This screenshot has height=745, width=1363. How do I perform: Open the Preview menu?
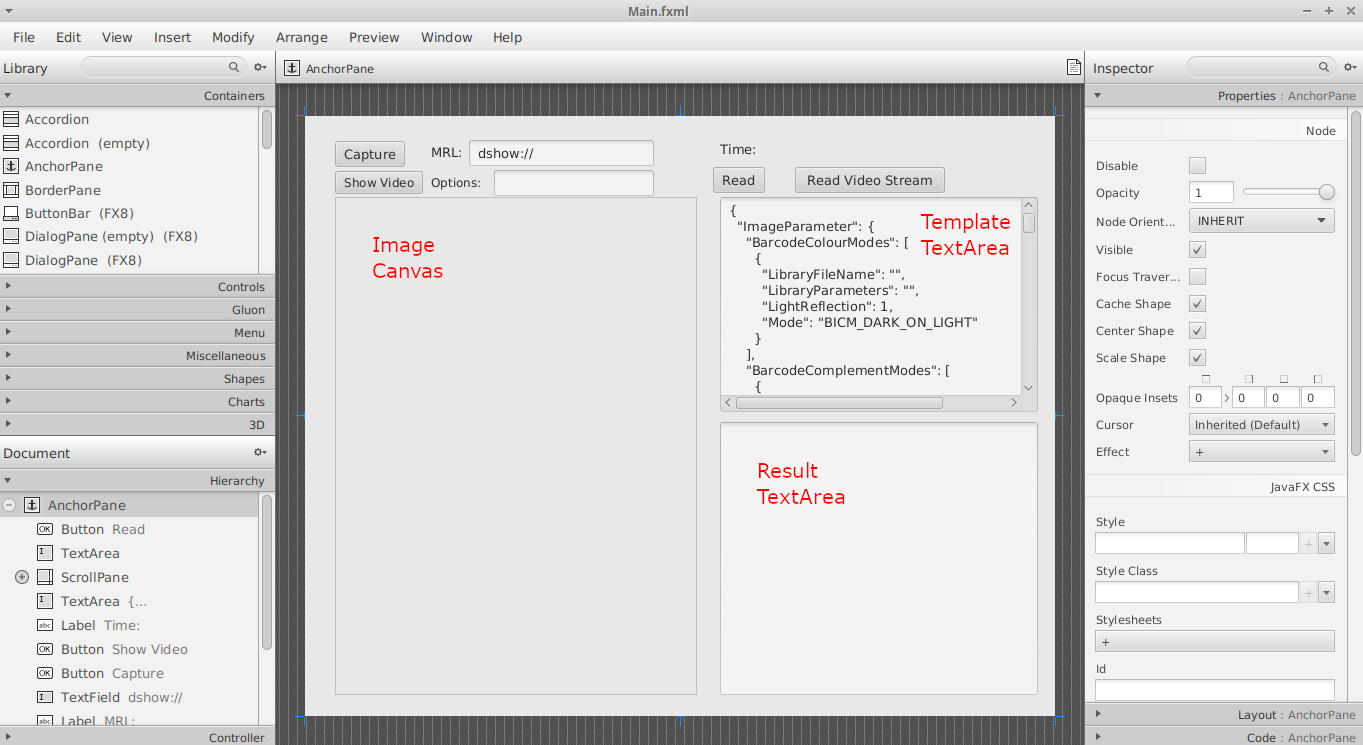point(374,37)
